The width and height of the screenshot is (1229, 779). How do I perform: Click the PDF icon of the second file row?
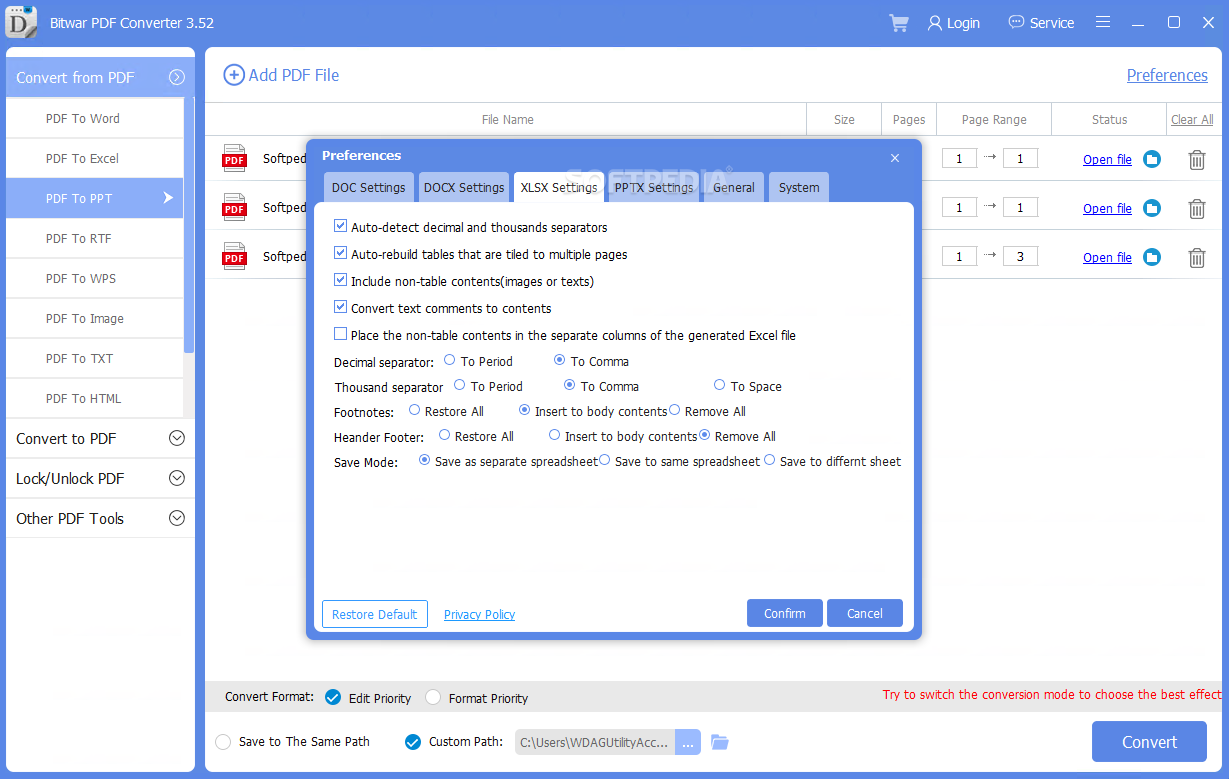234,207
